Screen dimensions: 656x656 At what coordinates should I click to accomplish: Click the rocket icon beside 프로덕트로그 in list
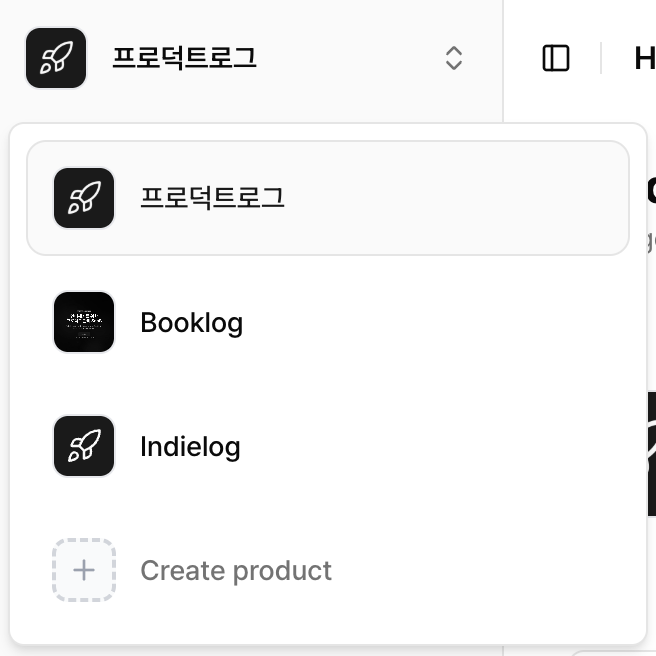(84, 198)
